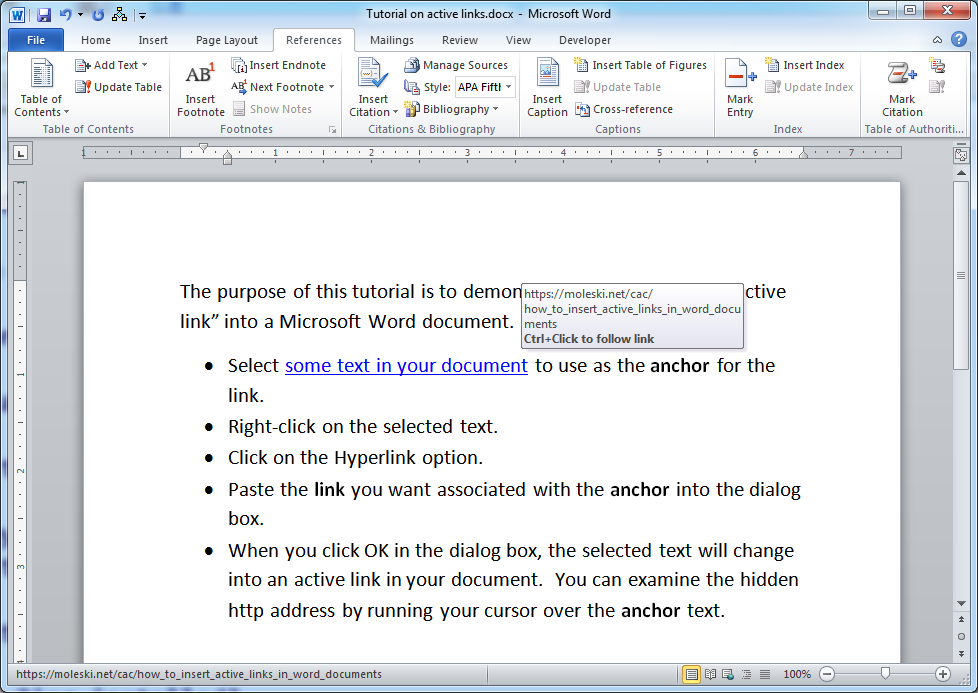This screenshot has height=693, width=978.
Task: Open Manage Sources
Action: [x=456, y=65]
